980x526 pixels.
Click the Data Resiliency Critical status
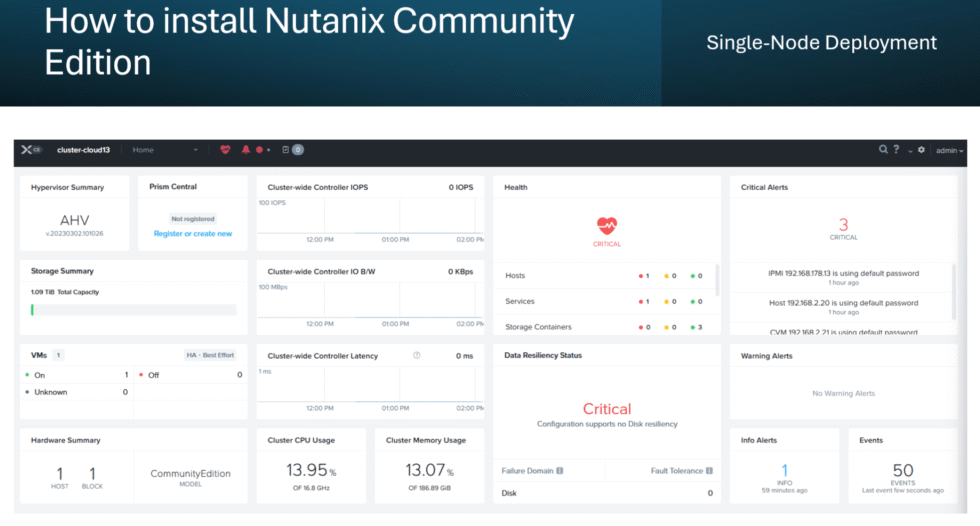[x=607, y=409]
